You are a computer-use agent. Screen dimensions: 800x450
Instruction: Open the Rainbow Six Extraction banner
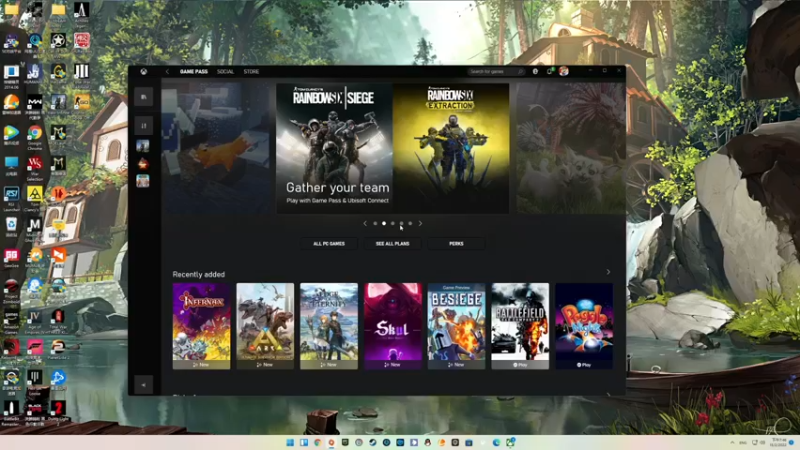451,148
